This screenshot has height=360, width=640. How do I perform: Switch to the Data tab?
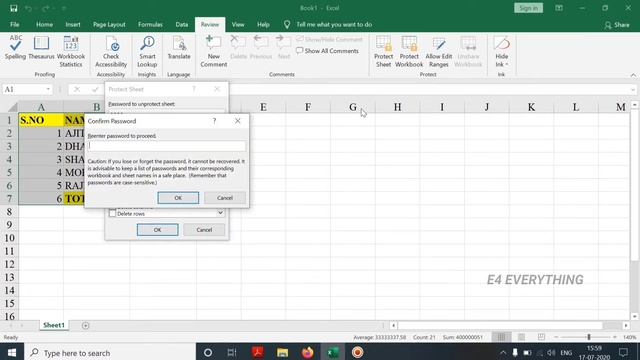pos(182,24)
